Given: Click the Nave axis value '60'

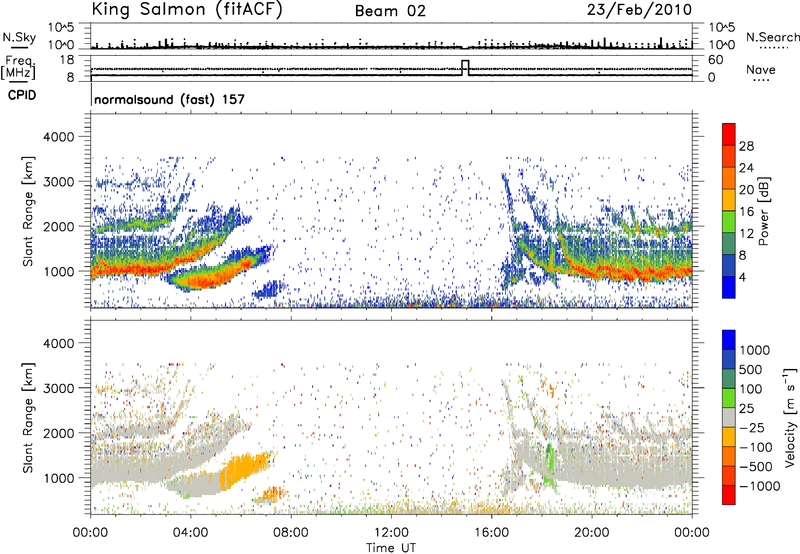Looking at the screenshot, I should (715, 60).
